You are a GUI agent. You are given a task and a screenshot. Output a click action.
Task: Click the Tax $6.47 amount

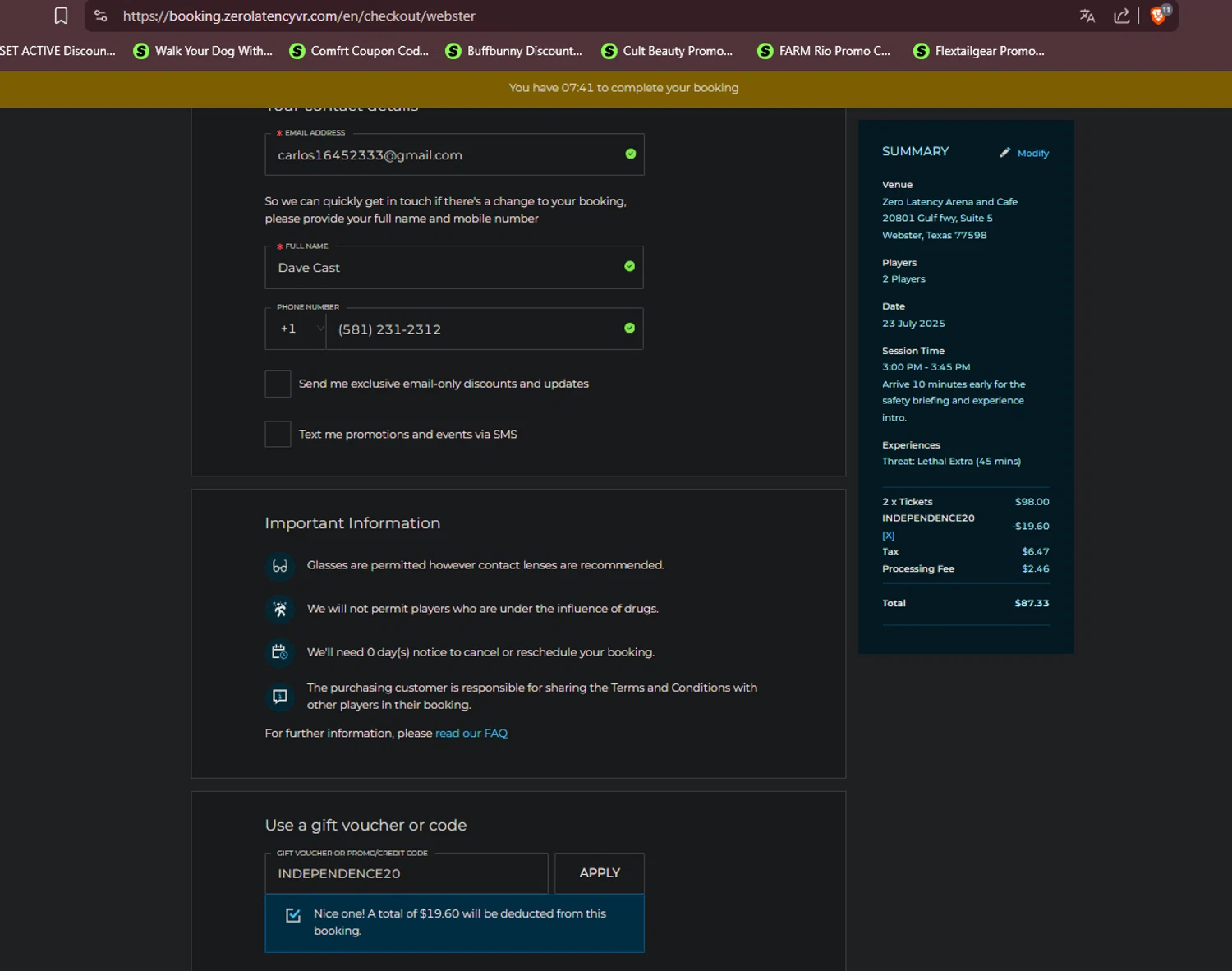[x=1035, y=551]
